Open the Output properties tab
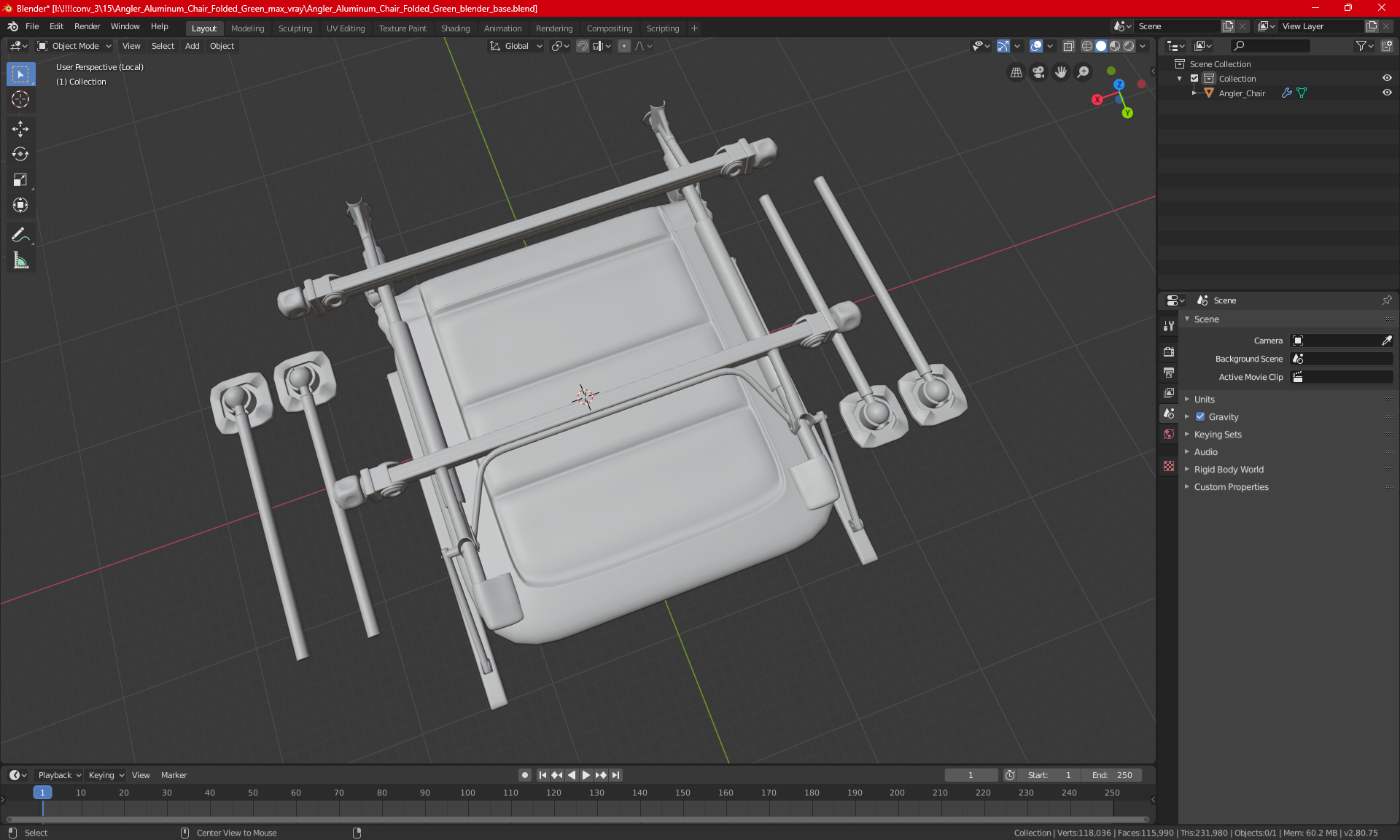The image size is (1400, 840). (1169, 373)
